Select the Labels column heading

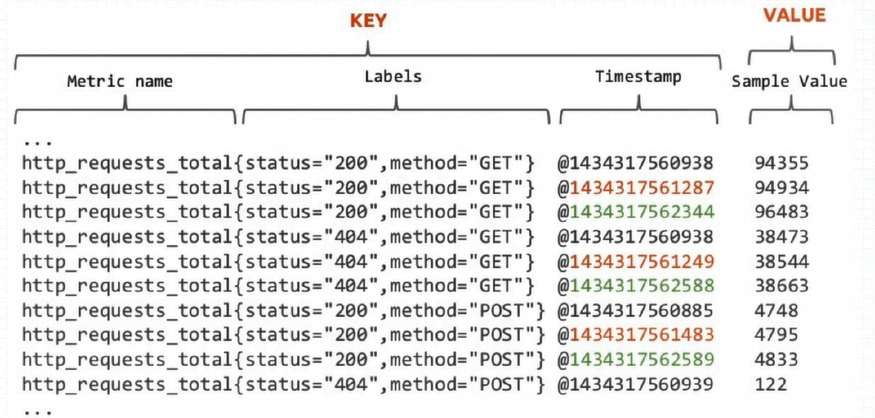coord(393,76)
